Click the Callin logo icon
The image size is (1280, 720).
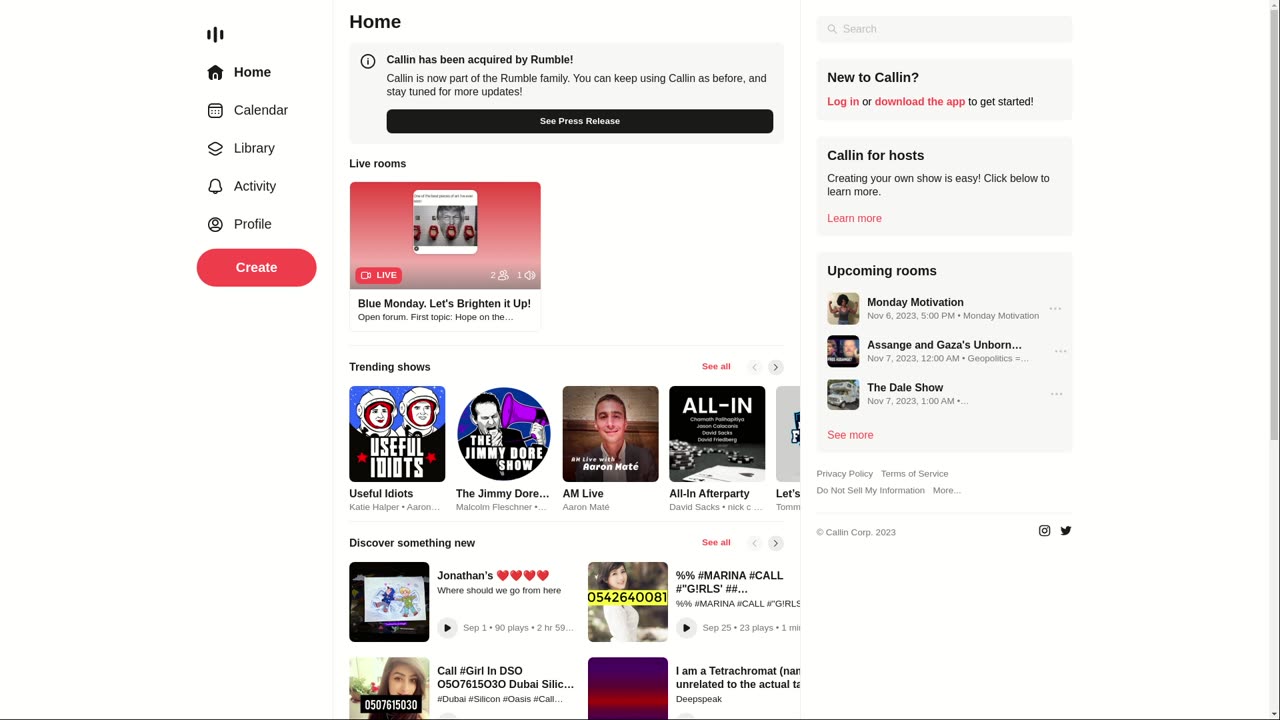(215, 35)
